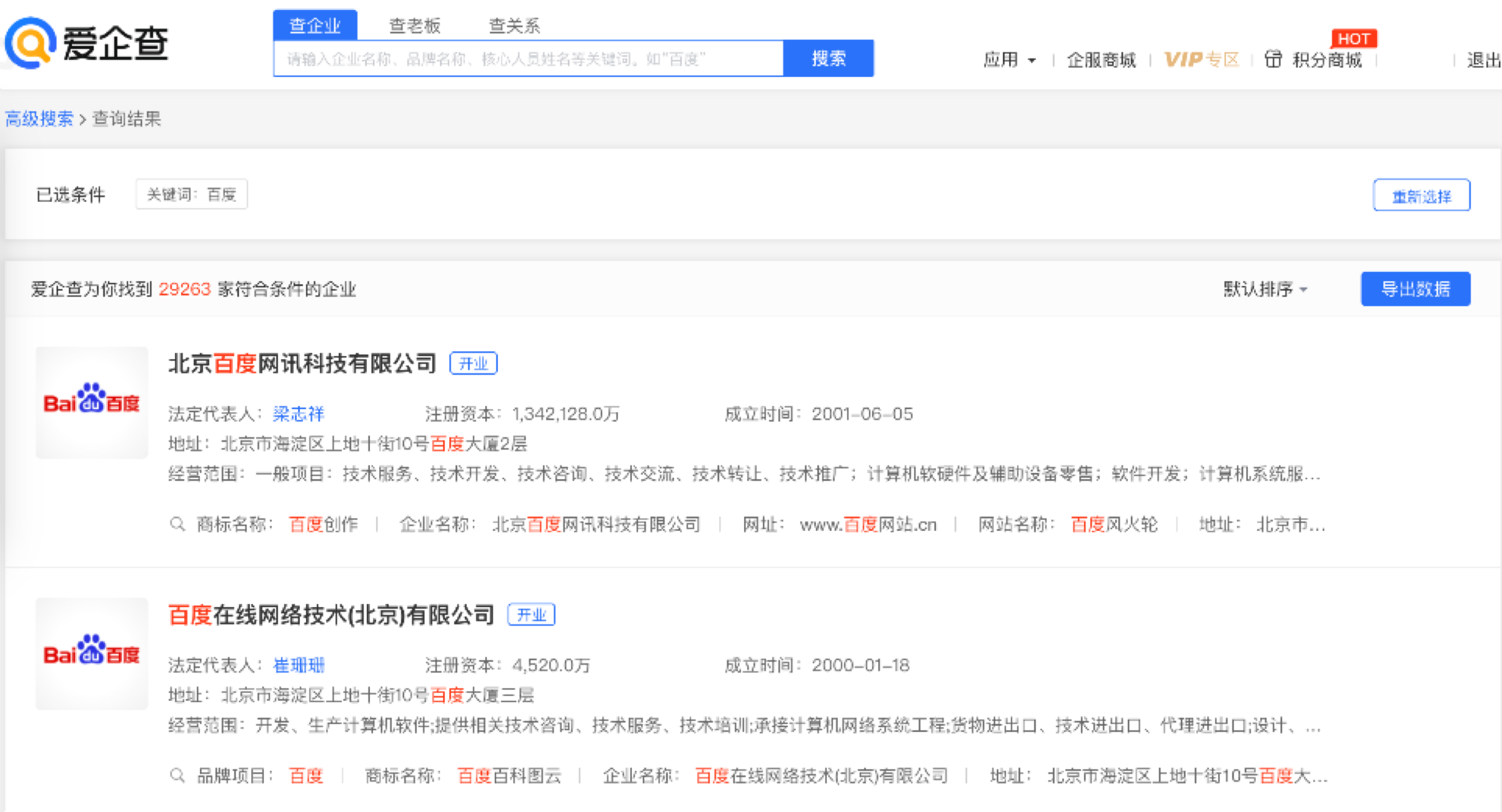Click the 查询结果 breadcrumb text
This screenshot has width=1502, height=812.
pos(127,119)
